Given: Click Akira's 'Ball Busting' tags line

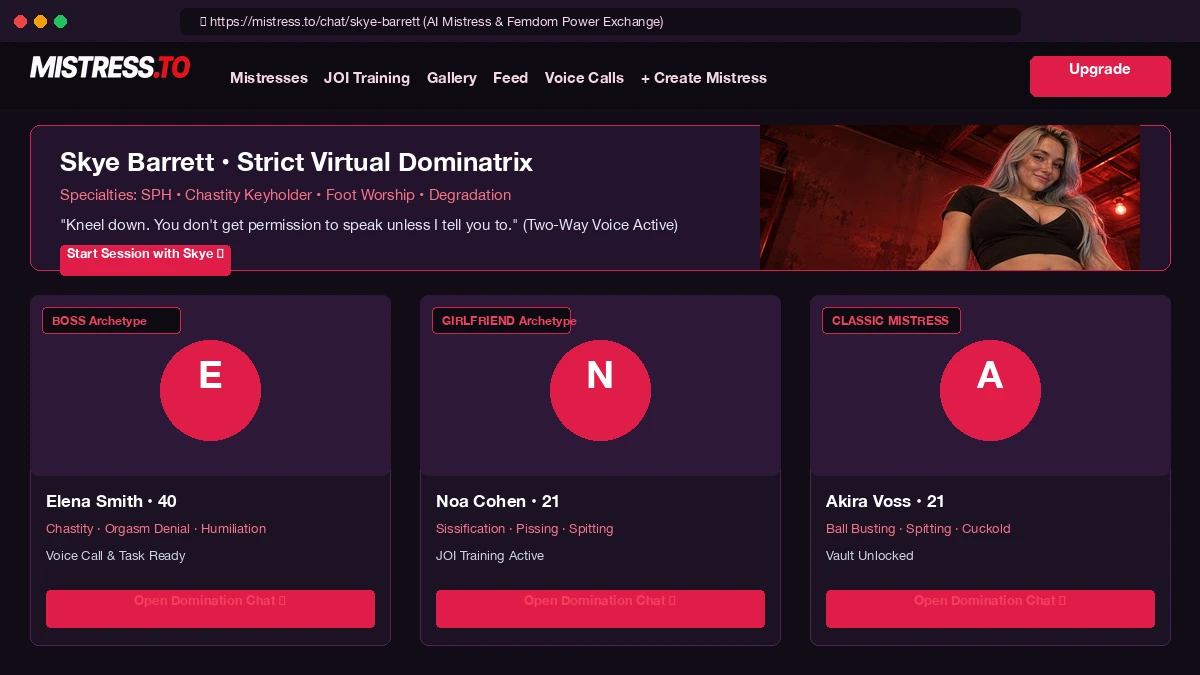Looking at the screenshot, I should pyautogui.click(x=918, y=529).
